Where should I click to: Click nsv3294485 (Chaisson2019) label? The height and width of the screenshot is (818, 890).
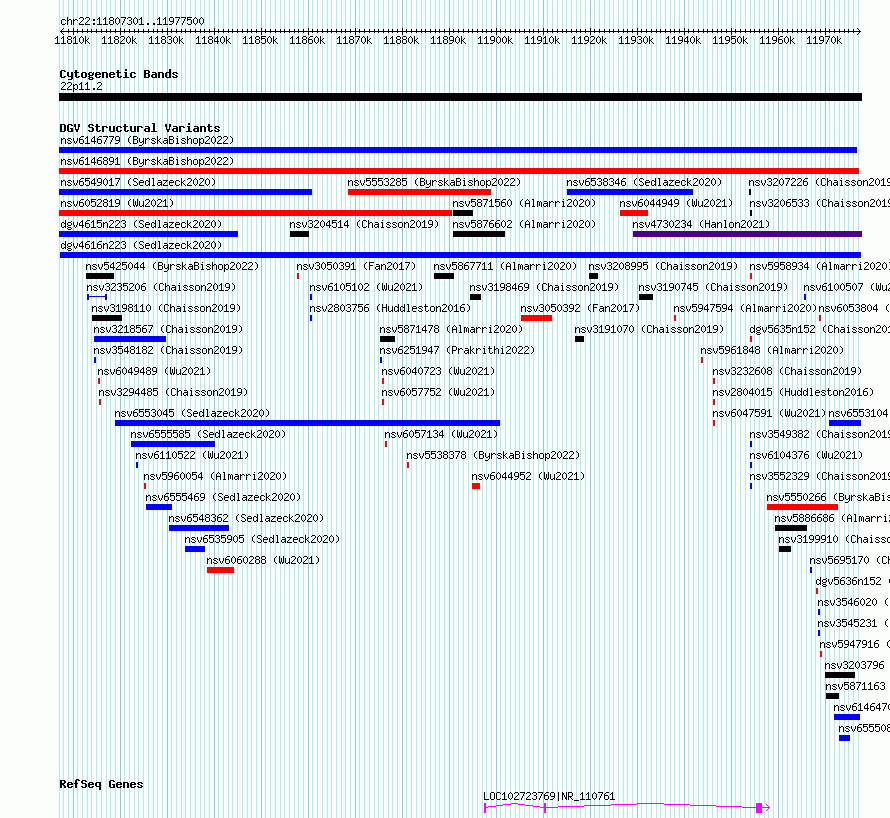pos(173,392)
